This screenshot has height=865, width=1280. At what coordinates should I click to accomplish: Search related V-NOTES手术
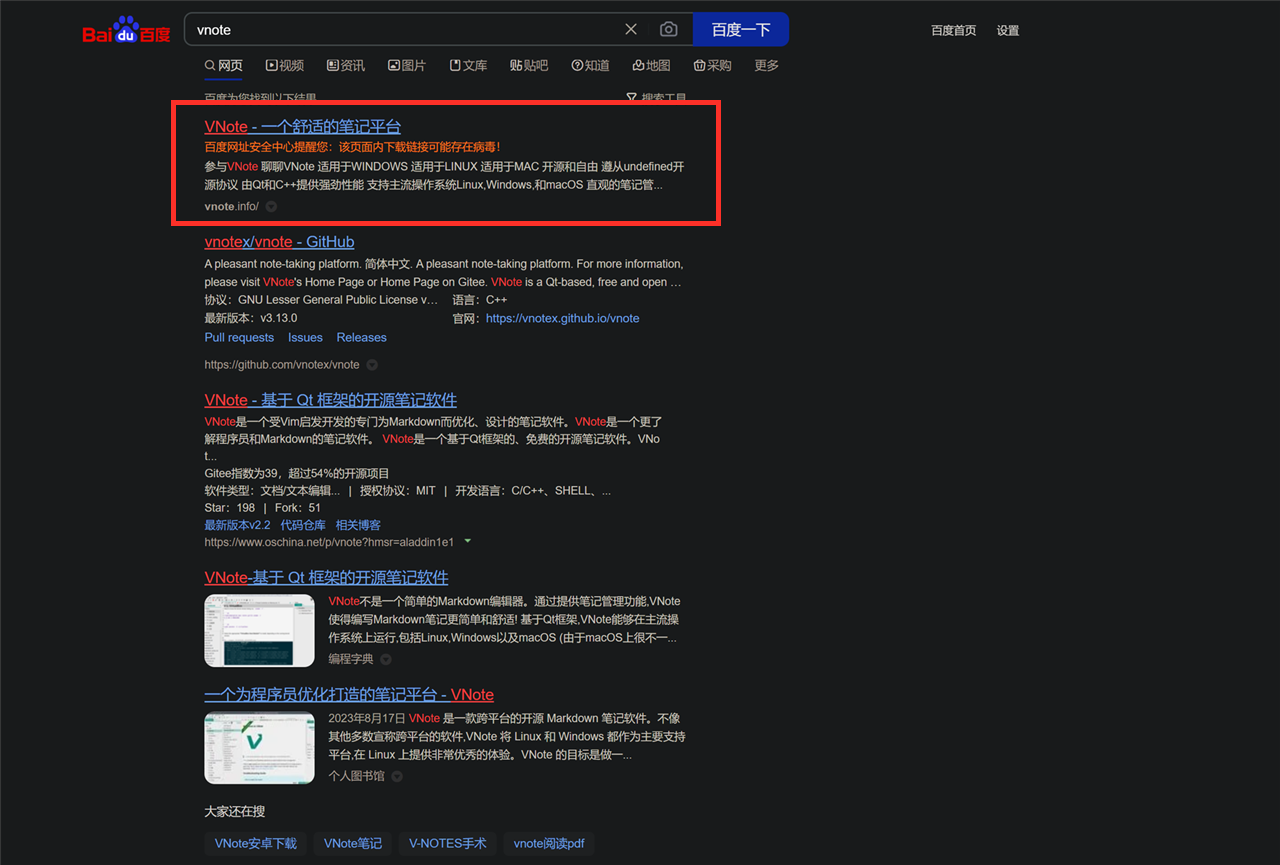(448, 844)
